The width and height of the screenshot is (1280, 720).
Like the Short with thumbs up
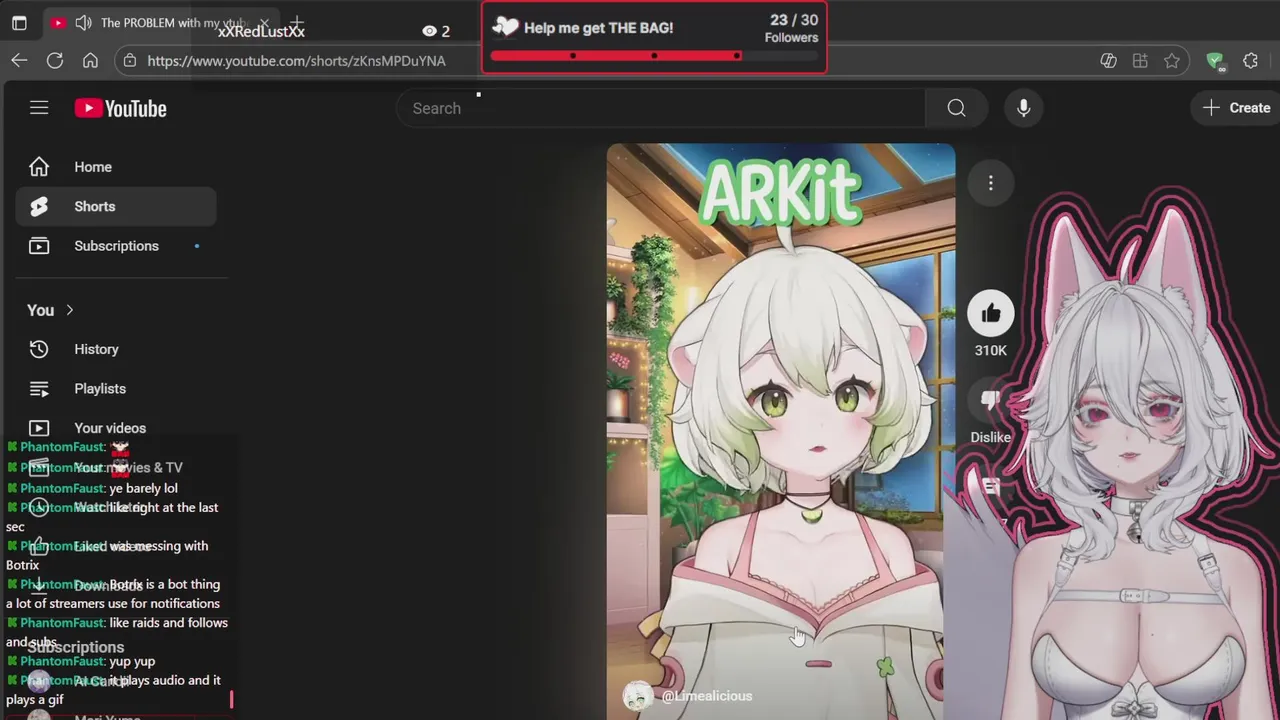click(x=991, y=314)
